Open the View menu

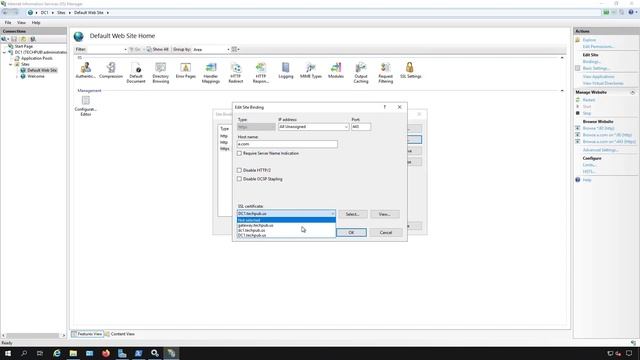tap(21, 23)
